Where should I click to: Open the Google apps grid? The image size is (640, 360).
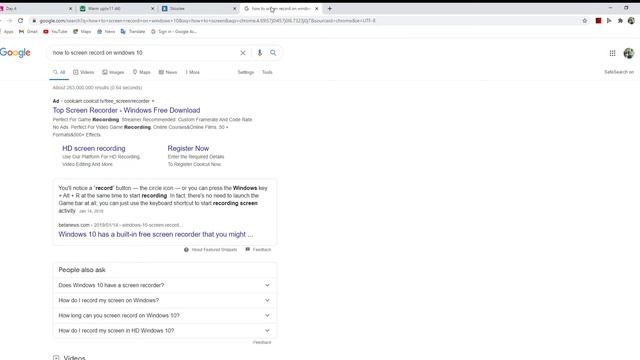coord(612,53)
